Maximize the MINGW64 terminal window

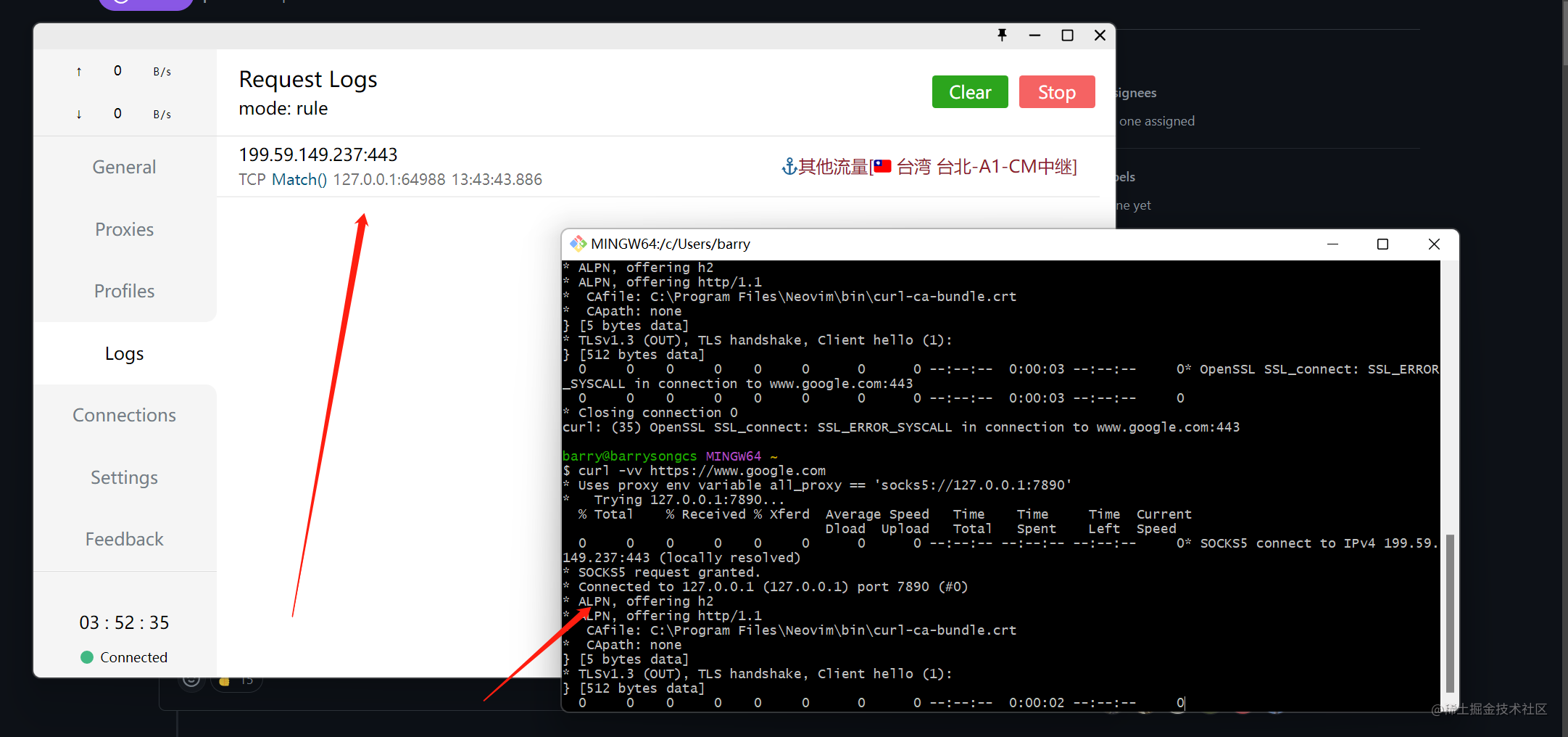tap(1382, 244)
